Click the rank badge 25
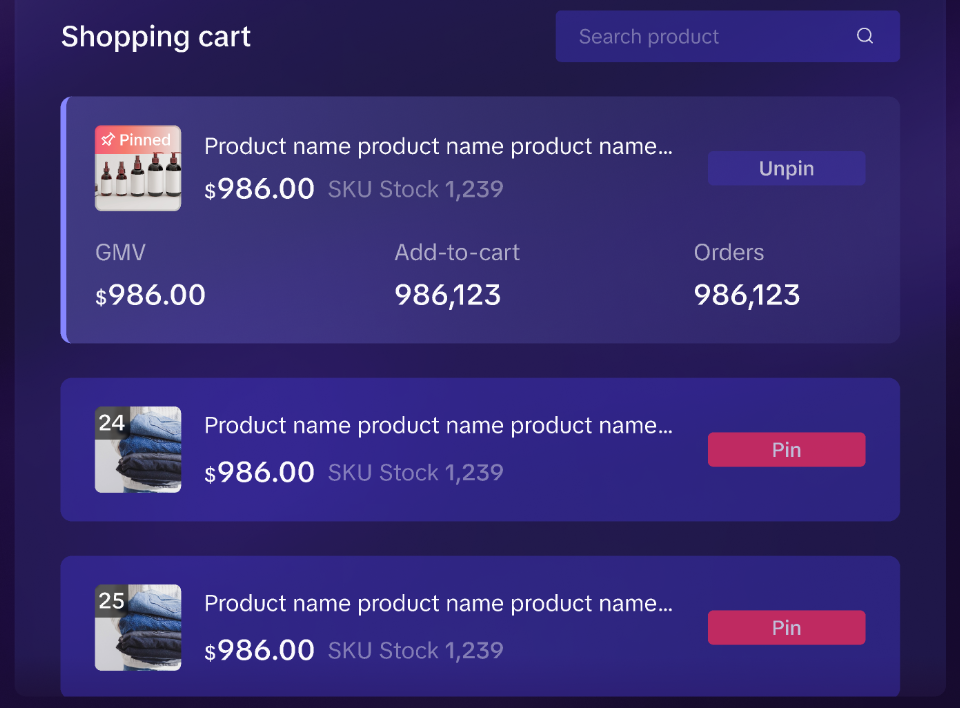This screenshot has width=960, height=708. point(112,600)
